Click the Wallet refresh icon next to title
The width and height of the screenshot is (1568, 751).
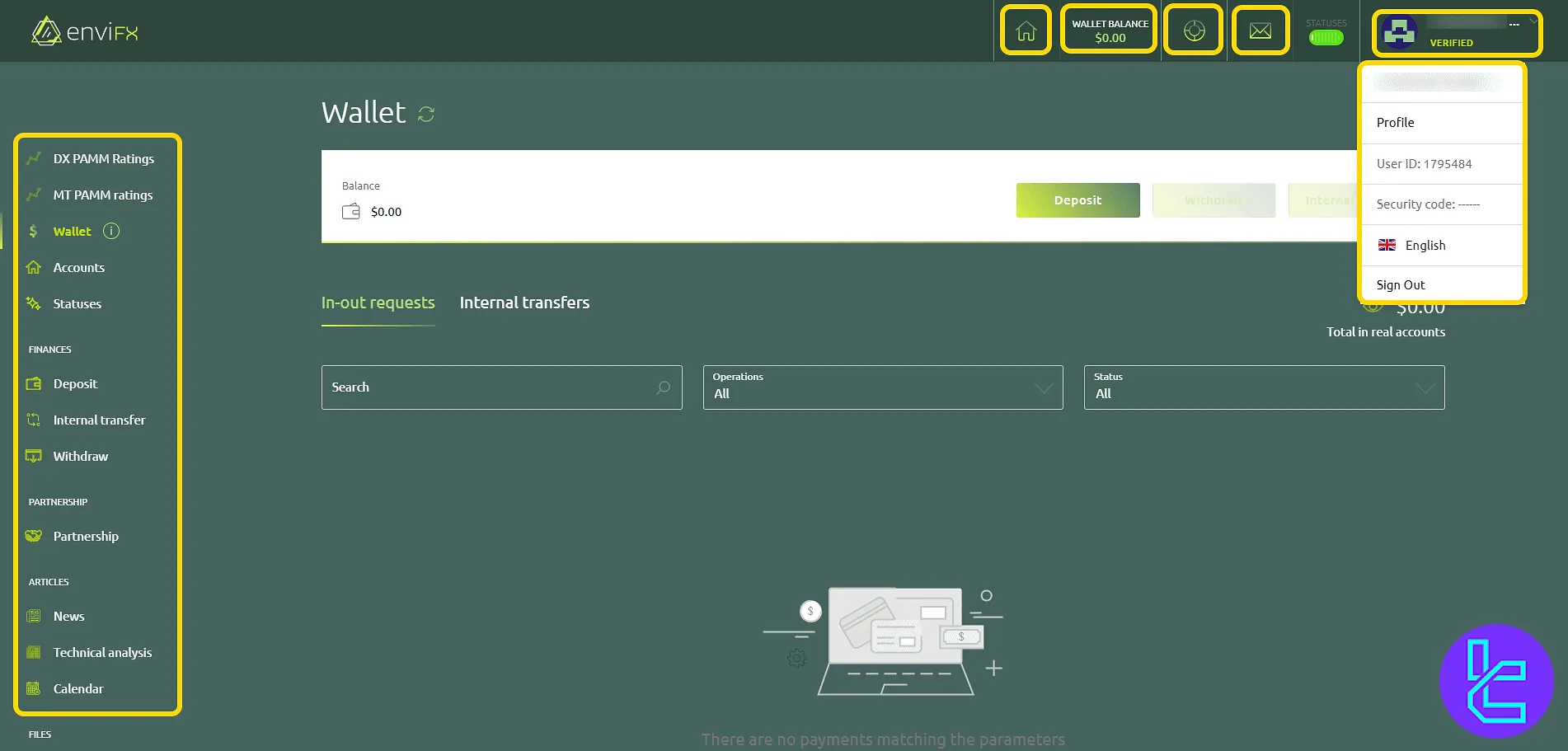(425, 114)
